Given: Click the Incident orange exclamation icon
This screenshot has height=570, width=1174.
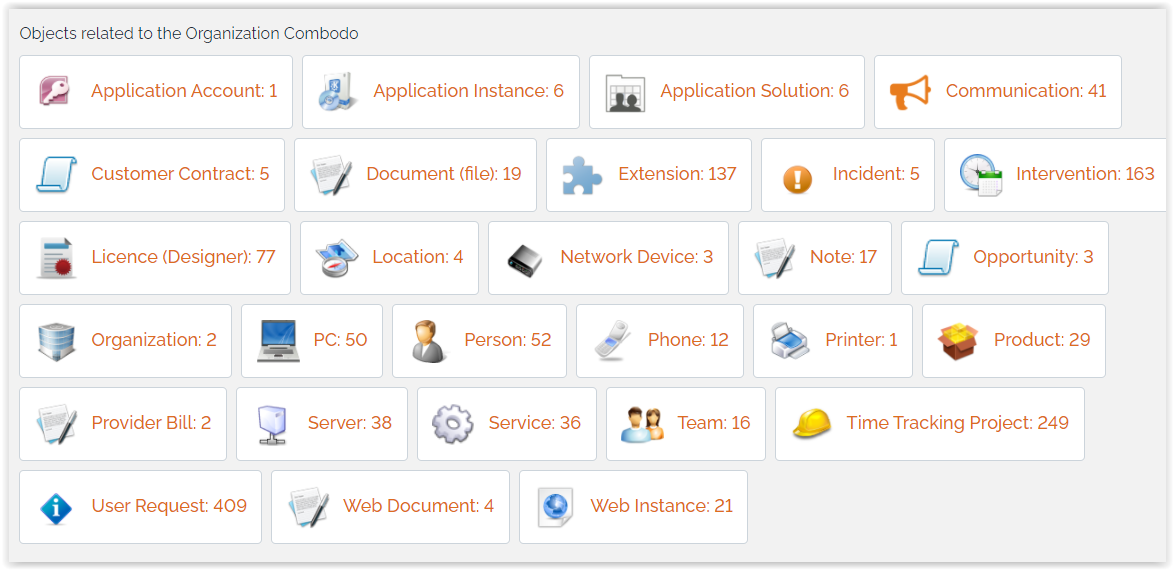Looking at the screenshot, I should 797,178.
